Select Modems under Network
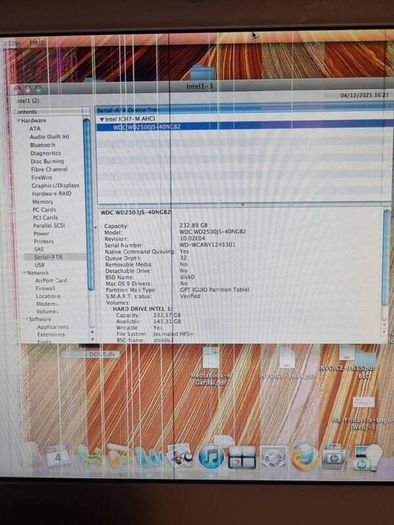This screenshot has height=525, width=394. [x=47, y=304]
